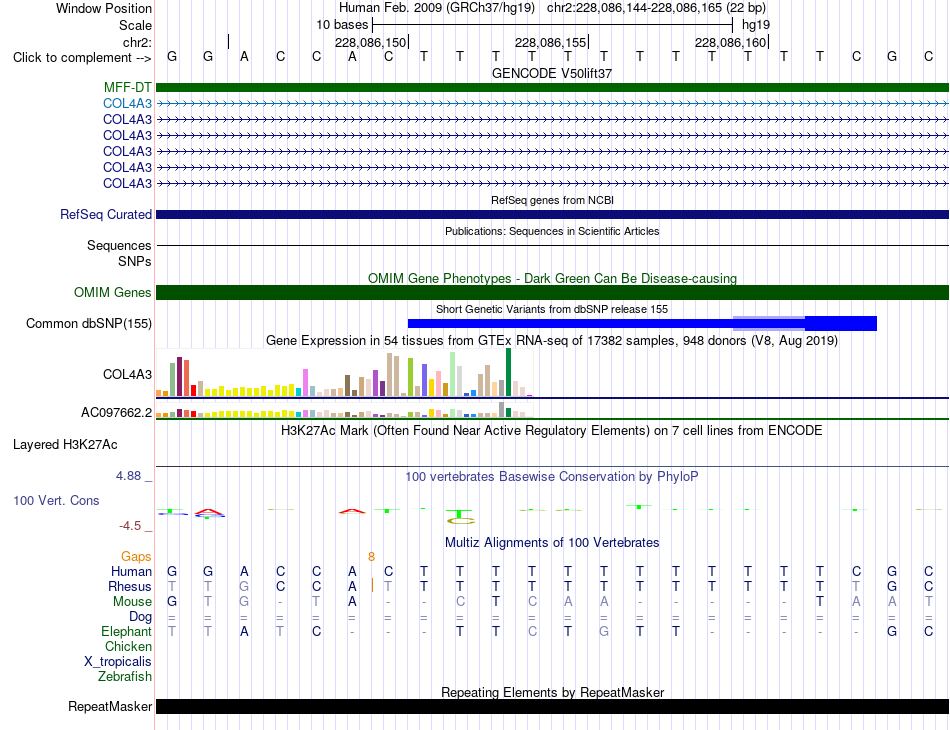This screenshot has height=730, width=950.
Task: Click the MFF-DT track label
Action: 127,88
